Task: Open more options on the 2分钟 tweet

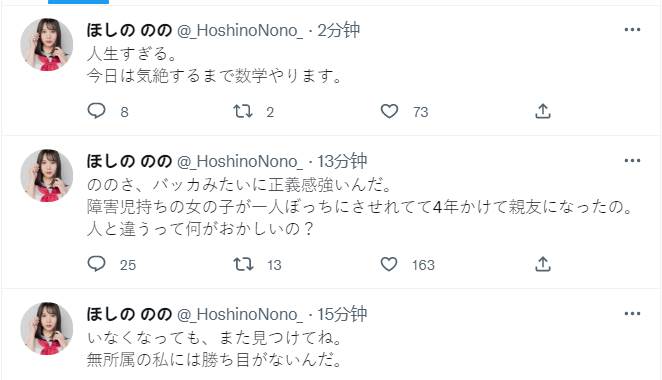Action: coord(632,30)
